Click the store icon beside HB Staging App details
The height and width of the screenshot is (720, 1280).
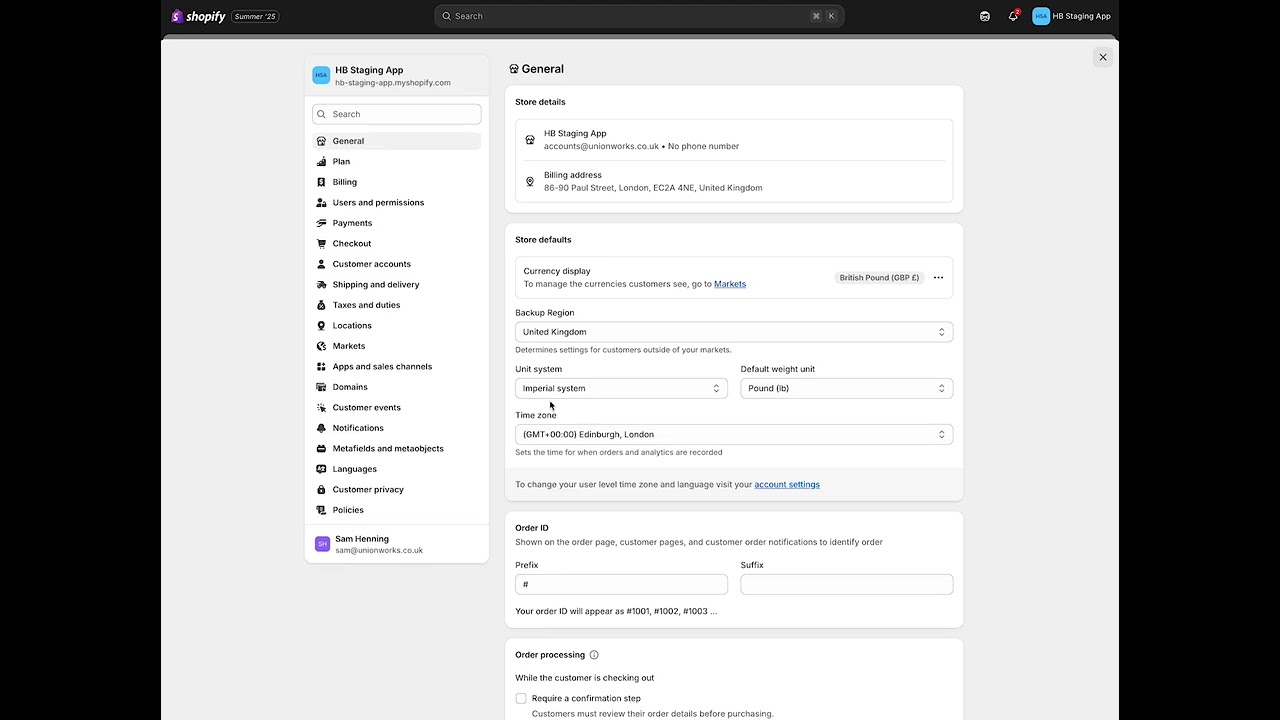pos(530,140)
